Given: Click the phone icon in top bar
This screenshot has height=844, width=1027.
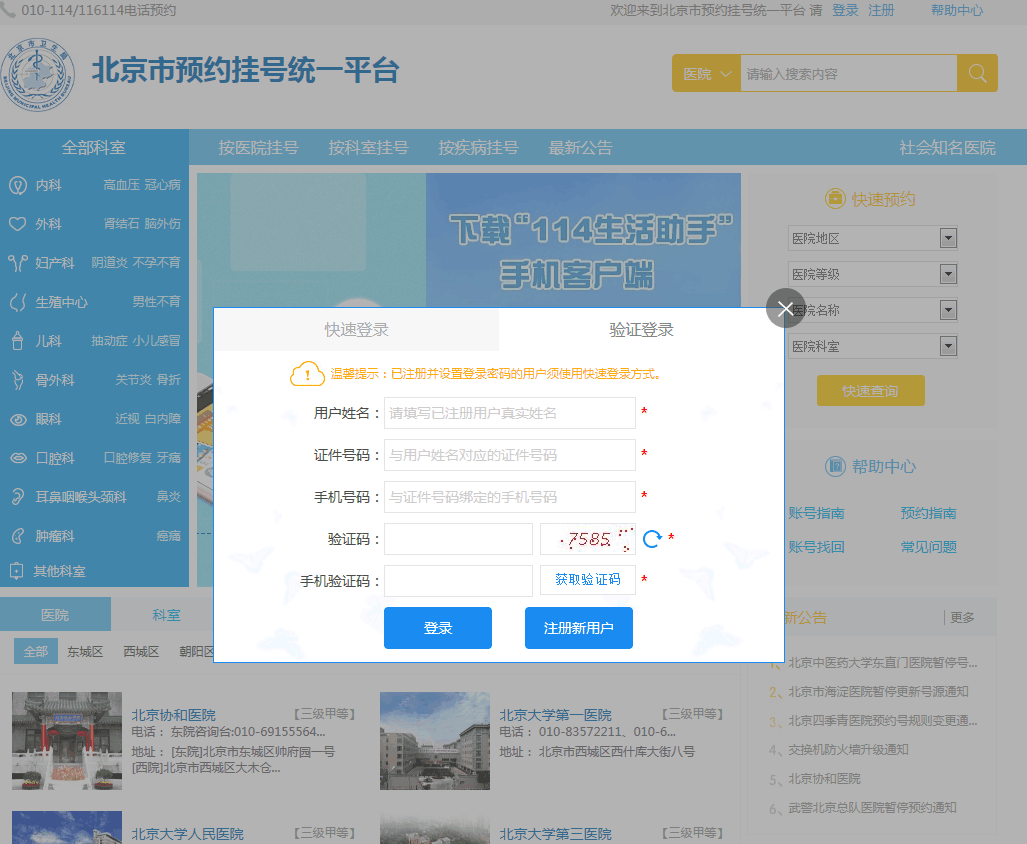Looking at the screenshot, I should pos(8,9).
